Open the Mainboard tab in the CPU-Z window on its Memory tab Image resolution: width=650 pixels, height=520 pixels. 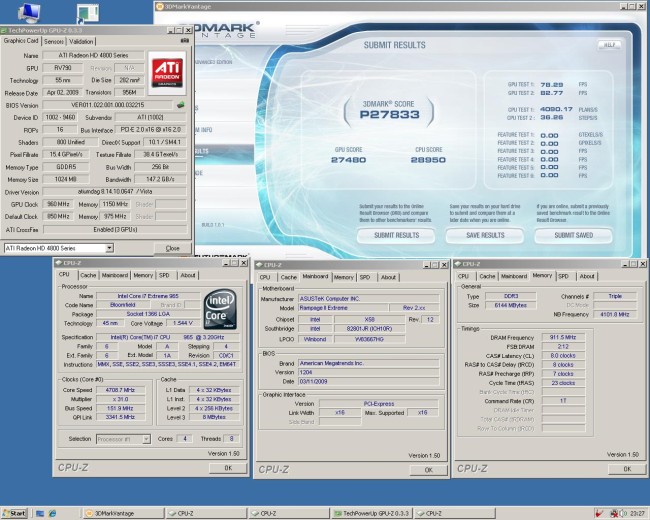[514, 276]
